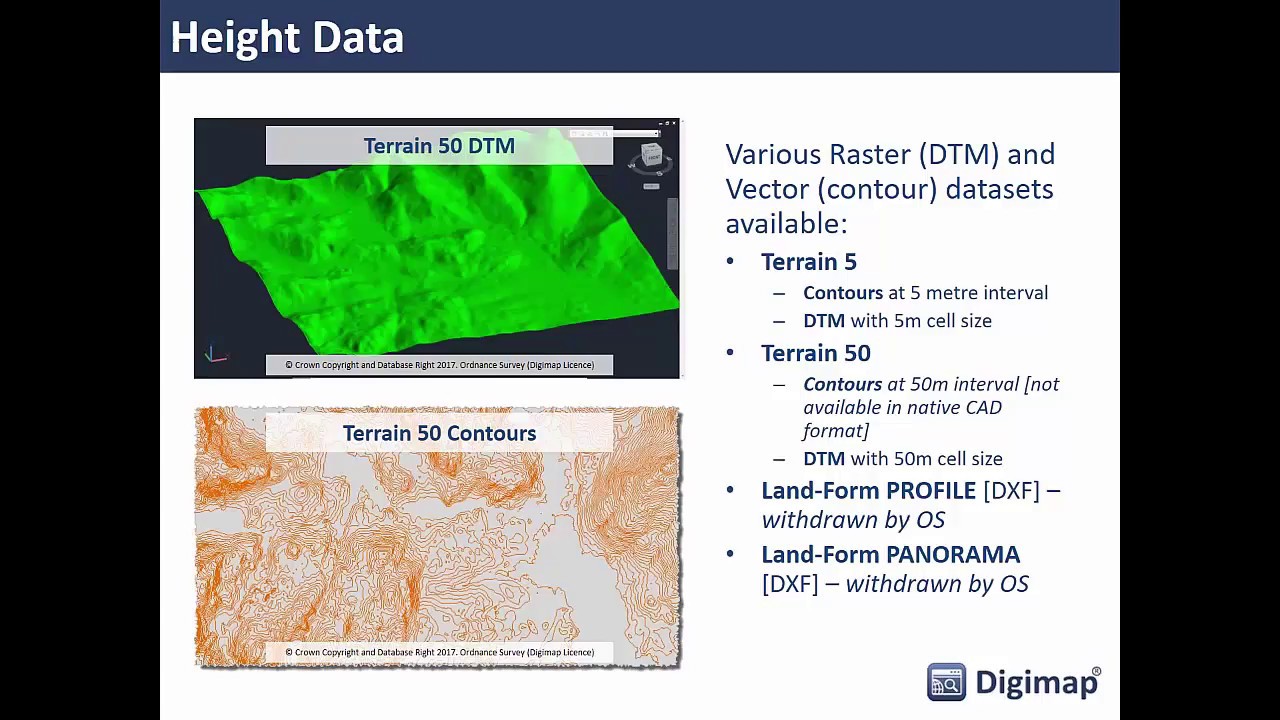
Task: Click the 'Terrain 5' bullet
Action: (x=808, y=262)
